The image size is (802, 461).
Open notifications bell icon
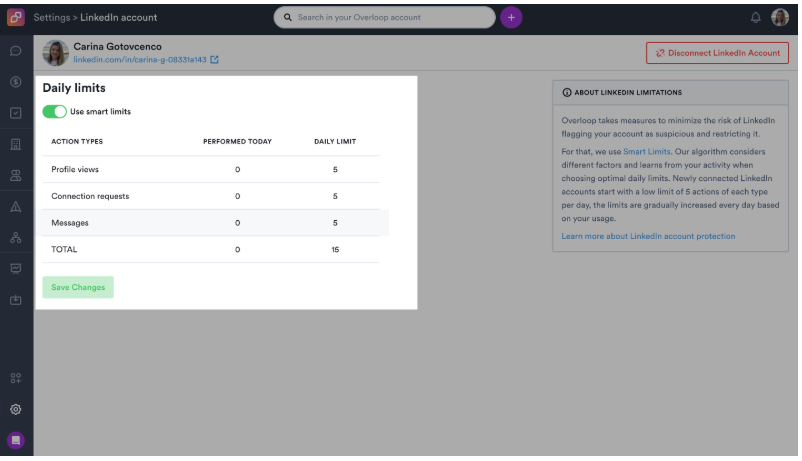pyautogui.click(x=755, y=17)
